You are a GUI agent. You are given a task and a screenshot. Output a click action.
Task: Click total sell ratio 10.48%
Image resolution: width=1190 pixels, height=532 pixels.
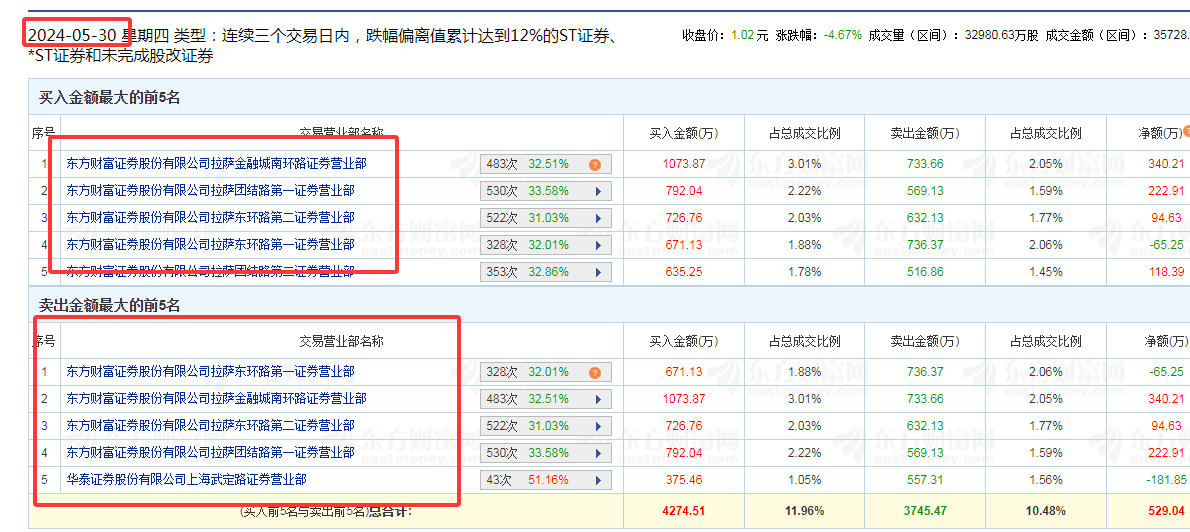click(1046, 511)
